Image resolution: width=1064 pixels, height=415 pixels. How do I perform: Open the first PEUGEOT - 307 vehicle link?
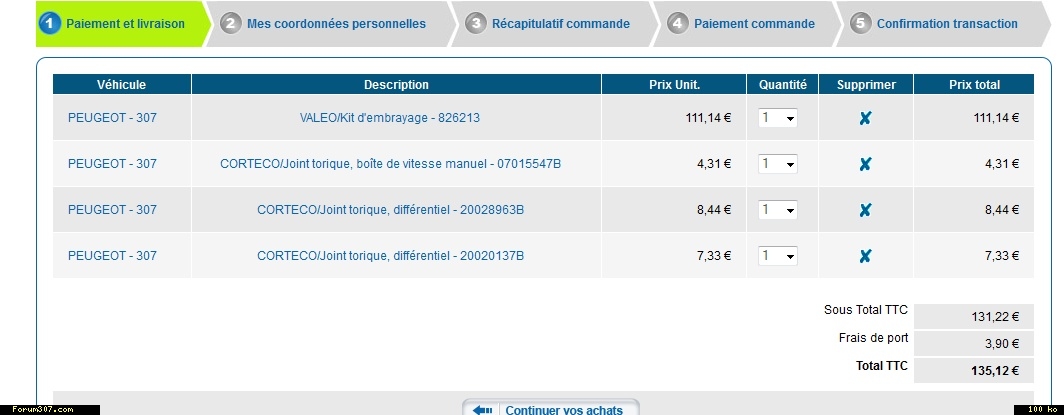click(x=112, y=118)
